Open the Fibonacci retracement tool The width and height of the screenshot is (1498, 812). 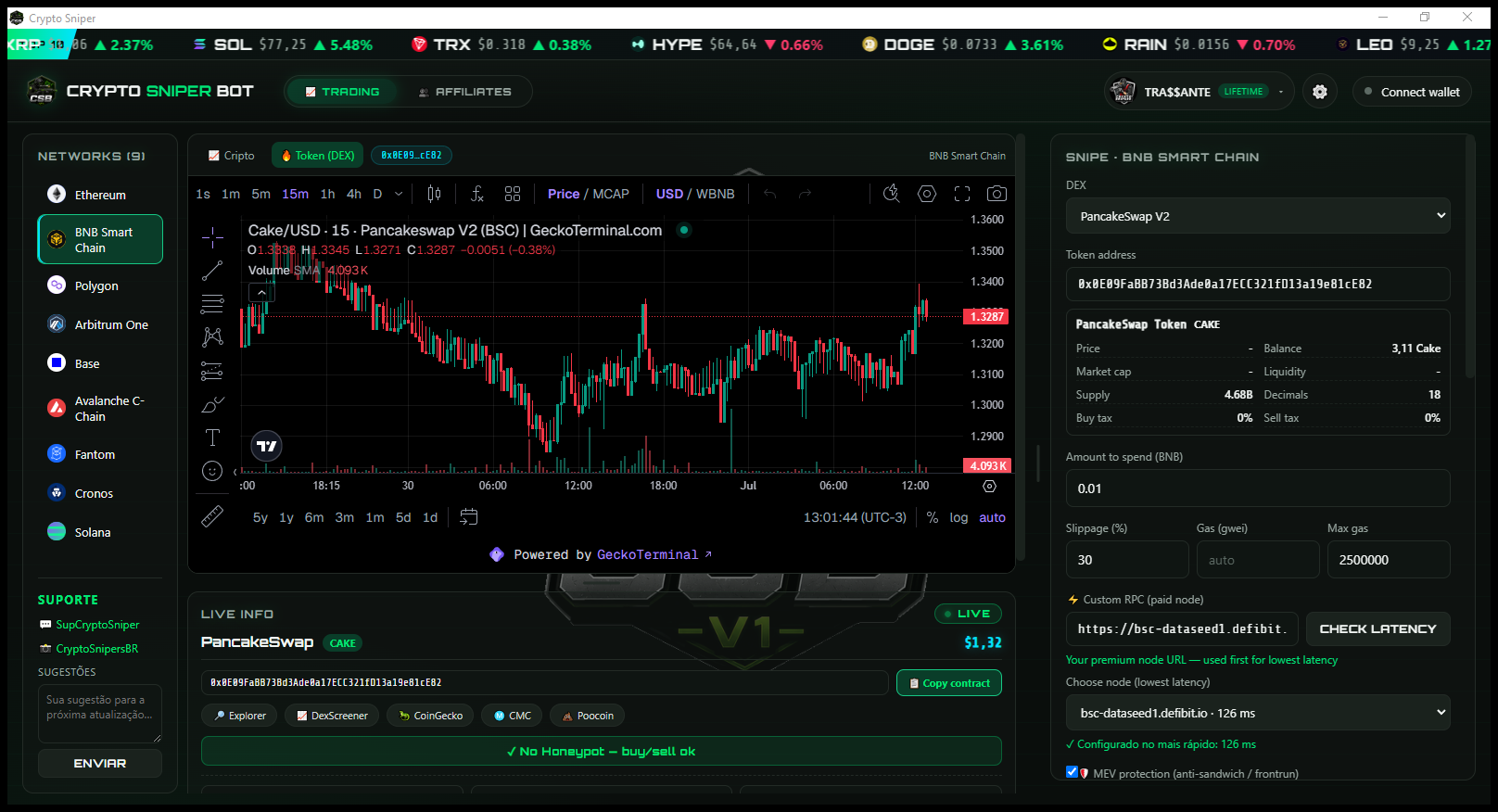(212, 303)
